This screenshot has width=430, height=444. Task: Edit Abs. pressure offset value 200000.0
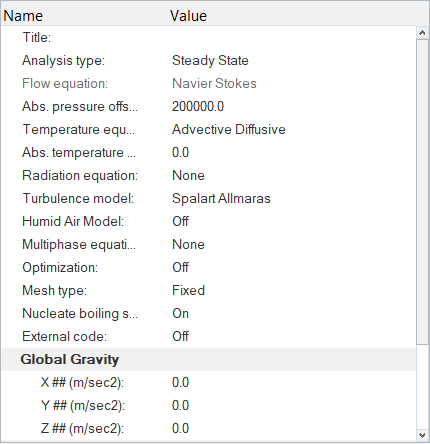293,106
